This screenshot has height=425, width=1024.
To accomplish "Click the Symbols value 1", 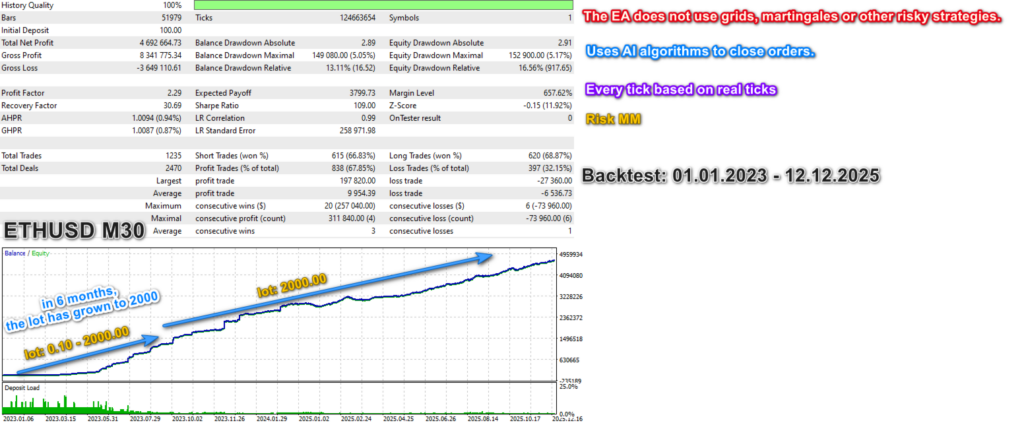I will pyautogui.click(x=570, y=18).
